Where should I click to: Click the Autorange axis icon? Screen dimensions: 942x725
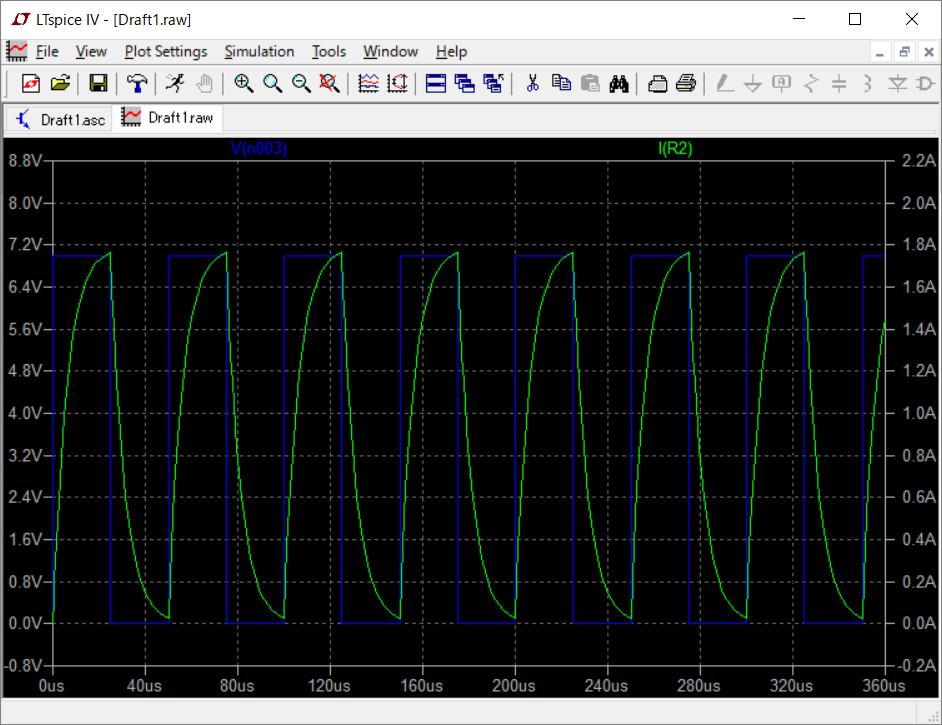[x=397, y=83]
